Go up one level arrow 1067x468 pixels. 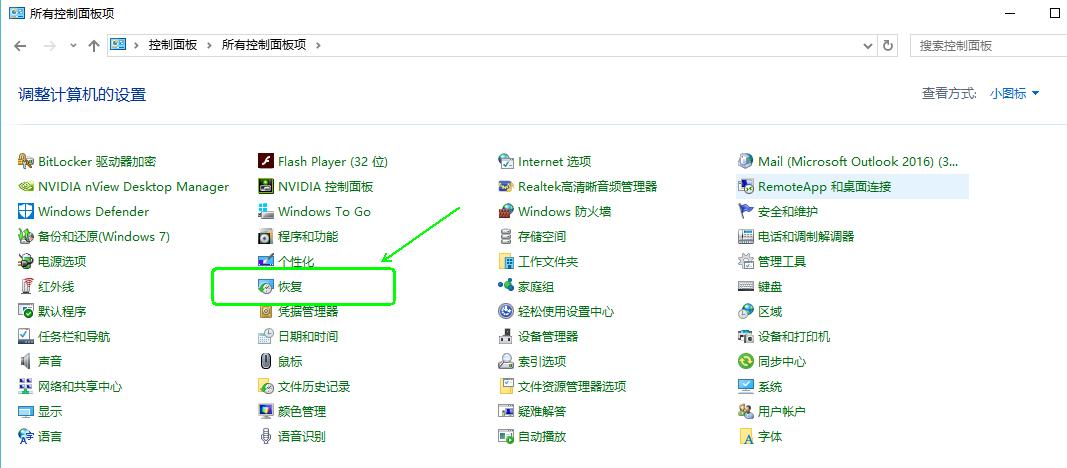pos(94,46)
